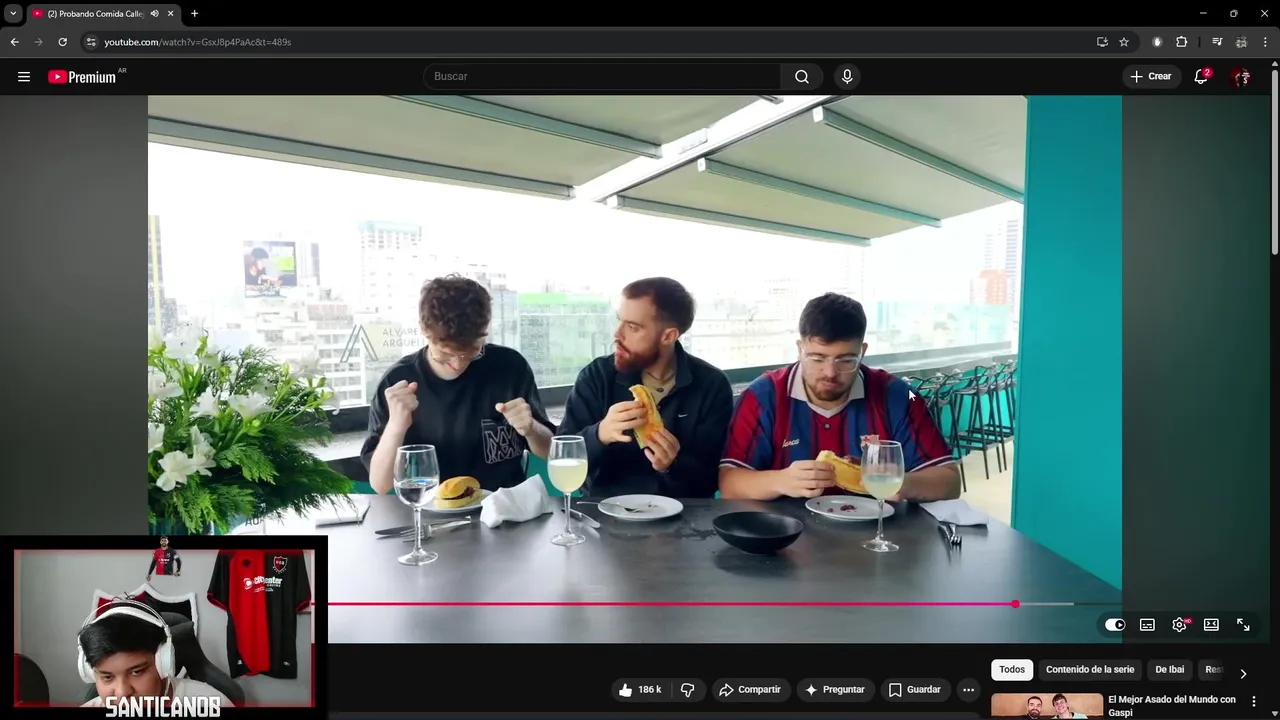Open options for El Mejor Asado video
This screenshot has width=1280, height=720.
tap(1254, 702)
